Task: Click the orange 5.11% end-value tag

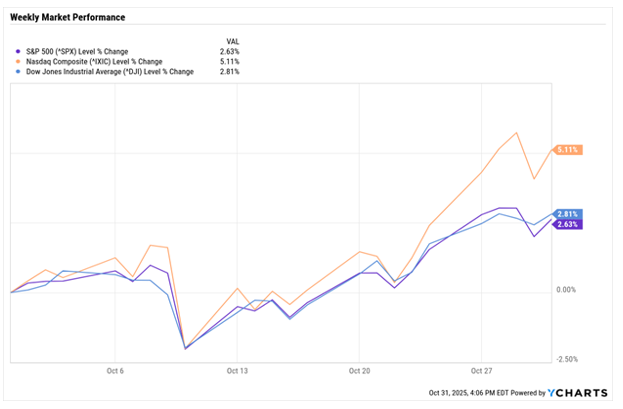Action: tap(566, 150)
